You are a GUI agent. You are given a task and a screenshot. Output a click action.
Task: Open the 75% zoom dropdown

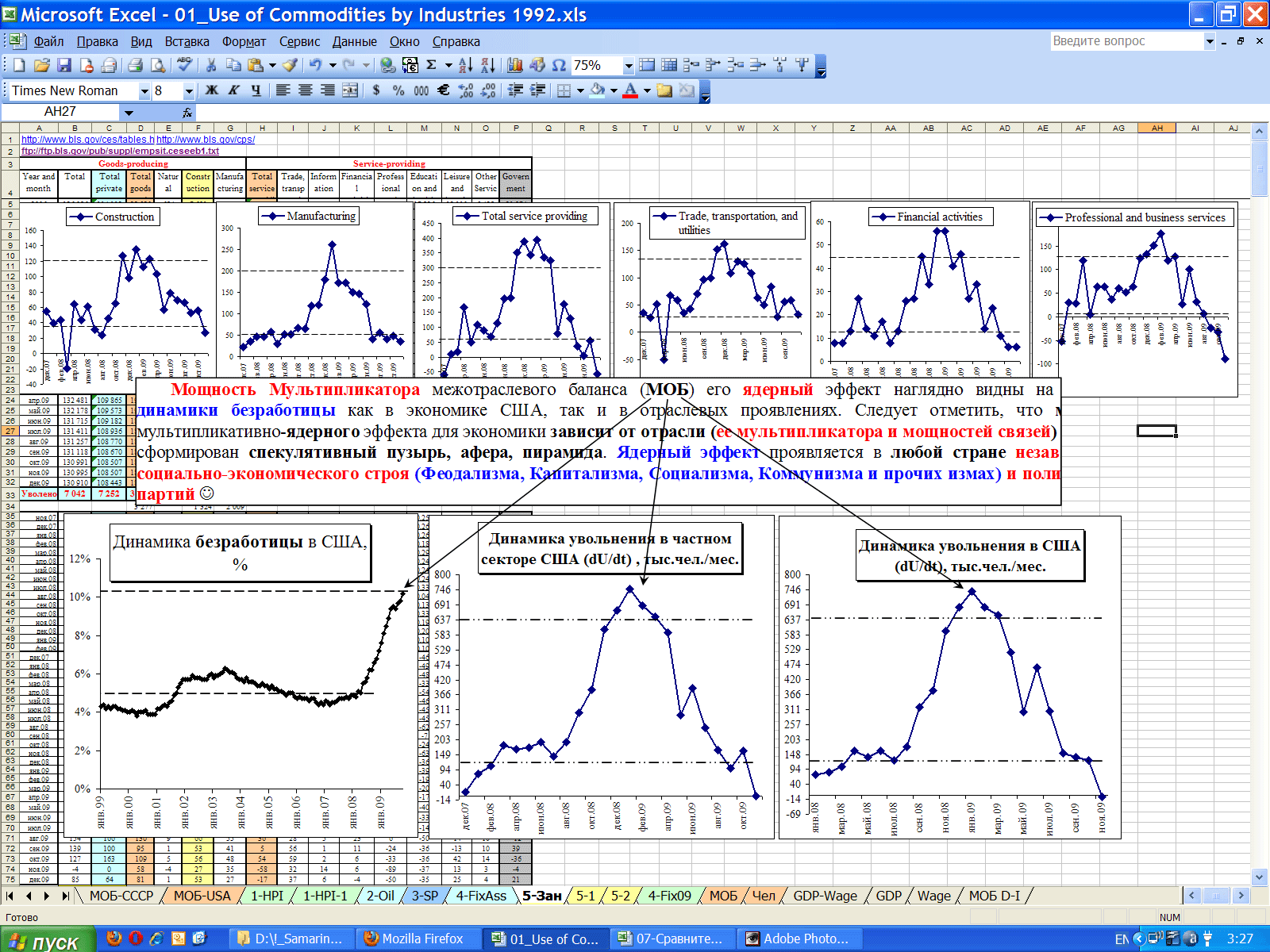[x=629, y=66]
